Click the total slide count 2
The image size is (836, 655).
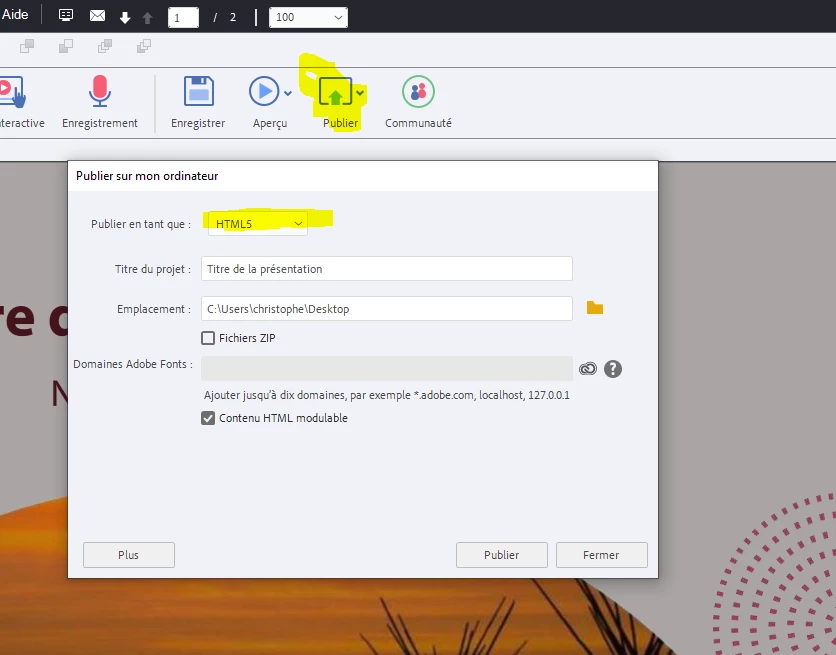coord(233,18)
